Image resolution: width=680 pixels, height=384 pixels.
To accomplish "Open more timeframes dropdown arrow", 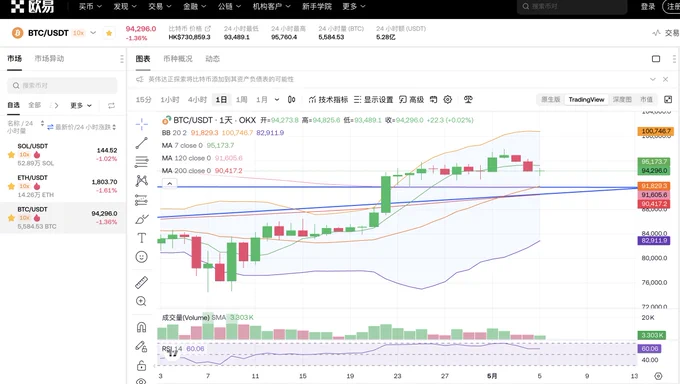I will tap(277, 99).
